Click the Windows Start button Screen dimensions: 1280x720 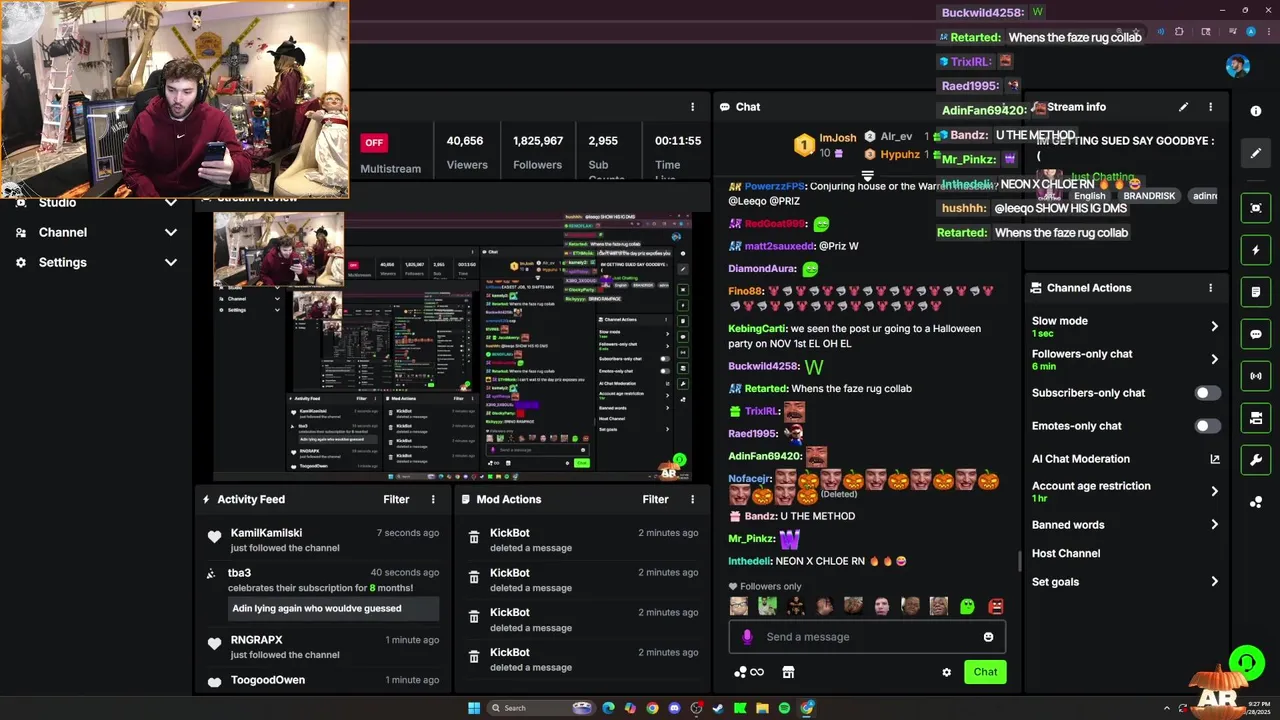pos(474,708)
